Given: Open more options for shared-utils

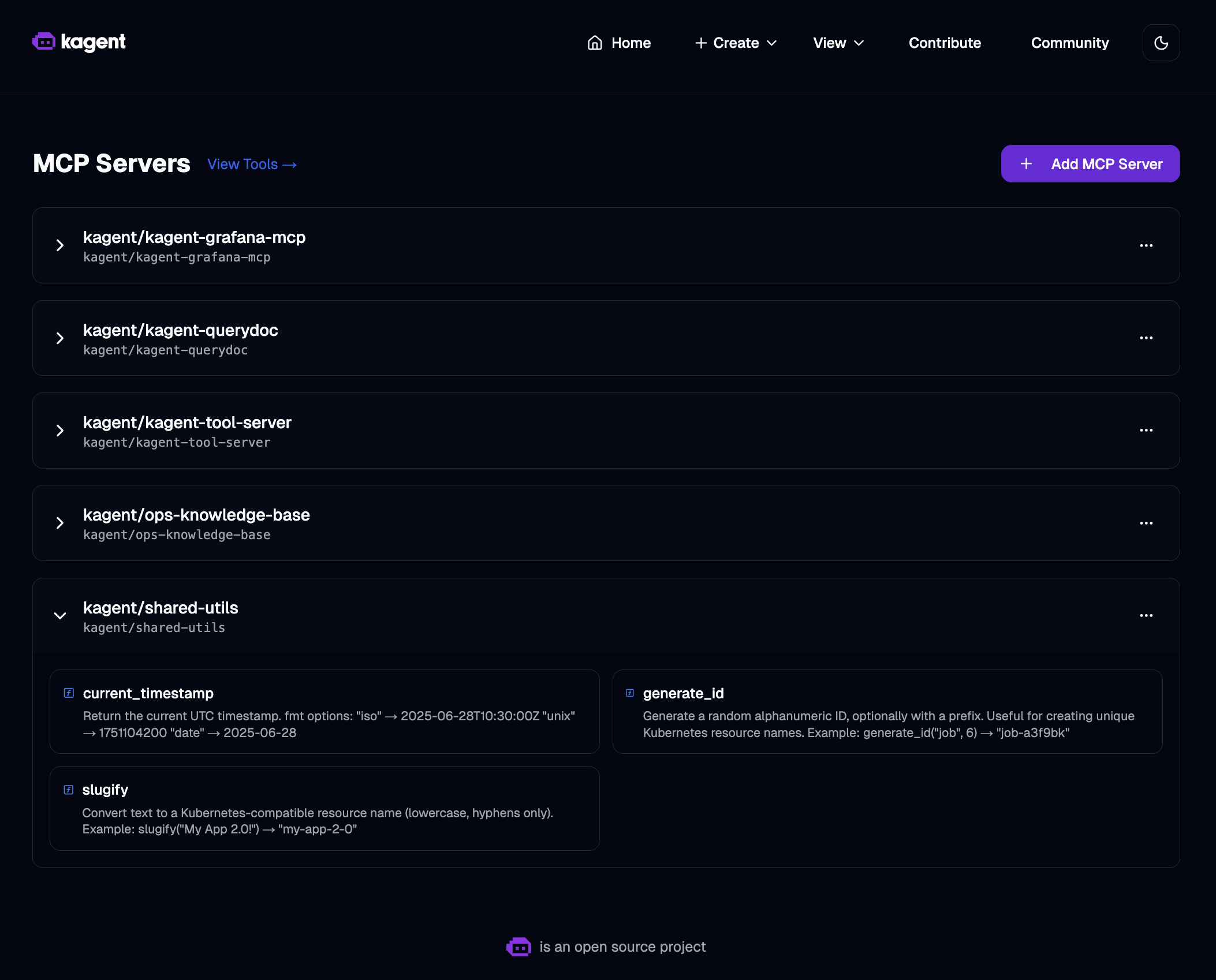Looking at the screenshot, I should coord(1146,616).
